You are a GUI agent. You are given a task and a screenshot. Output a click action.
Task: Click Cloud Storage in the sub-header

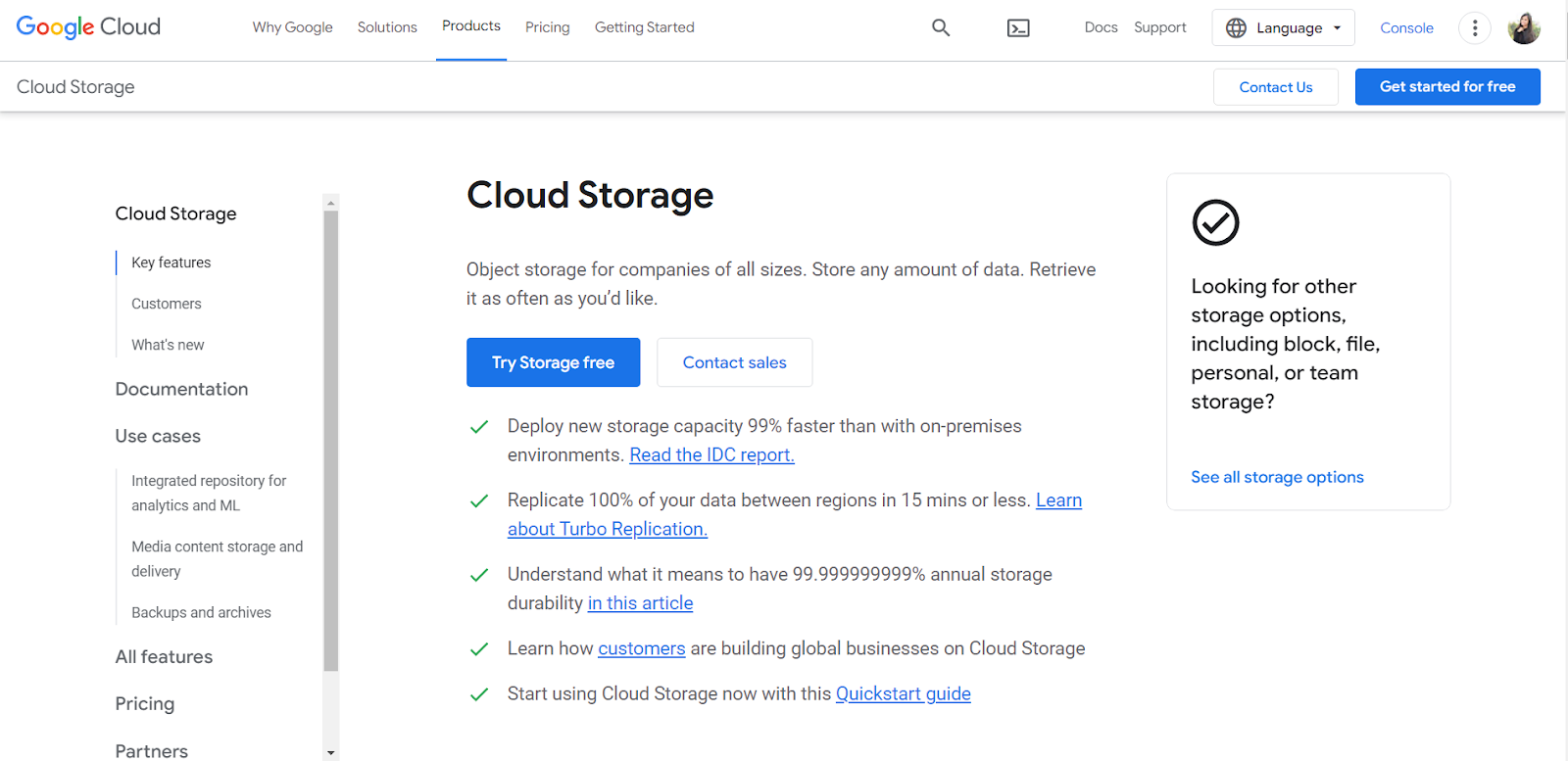[75, 87]
